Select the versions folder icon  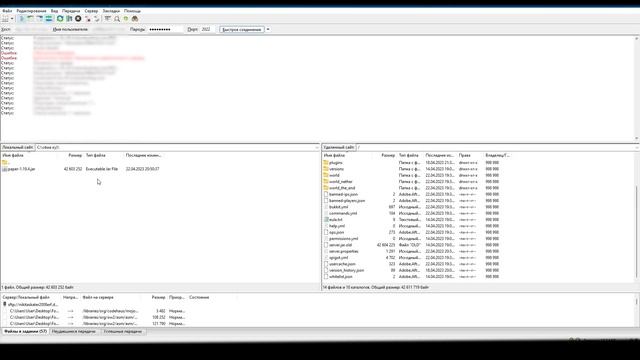(x=326, y=169)
